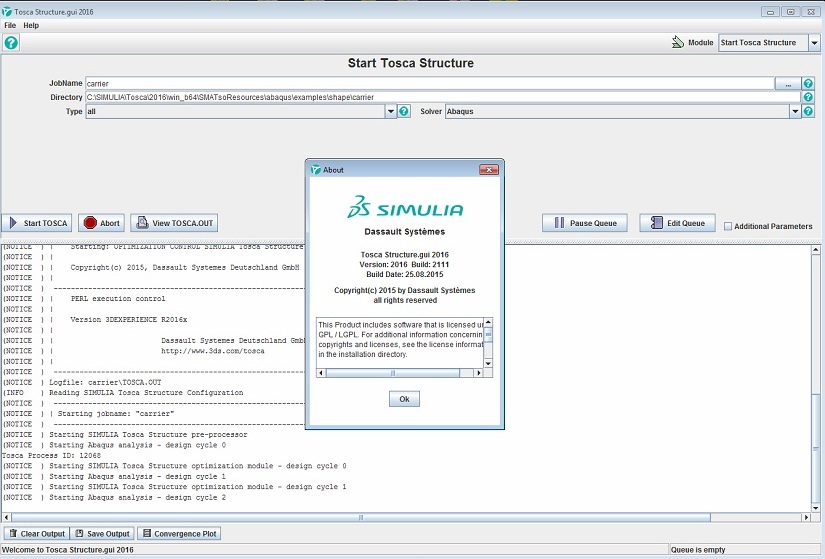825x559 pixels.
Task: Click the Tosca icon in About title bar
Action: pyautogui.click(x=316, y=169)
